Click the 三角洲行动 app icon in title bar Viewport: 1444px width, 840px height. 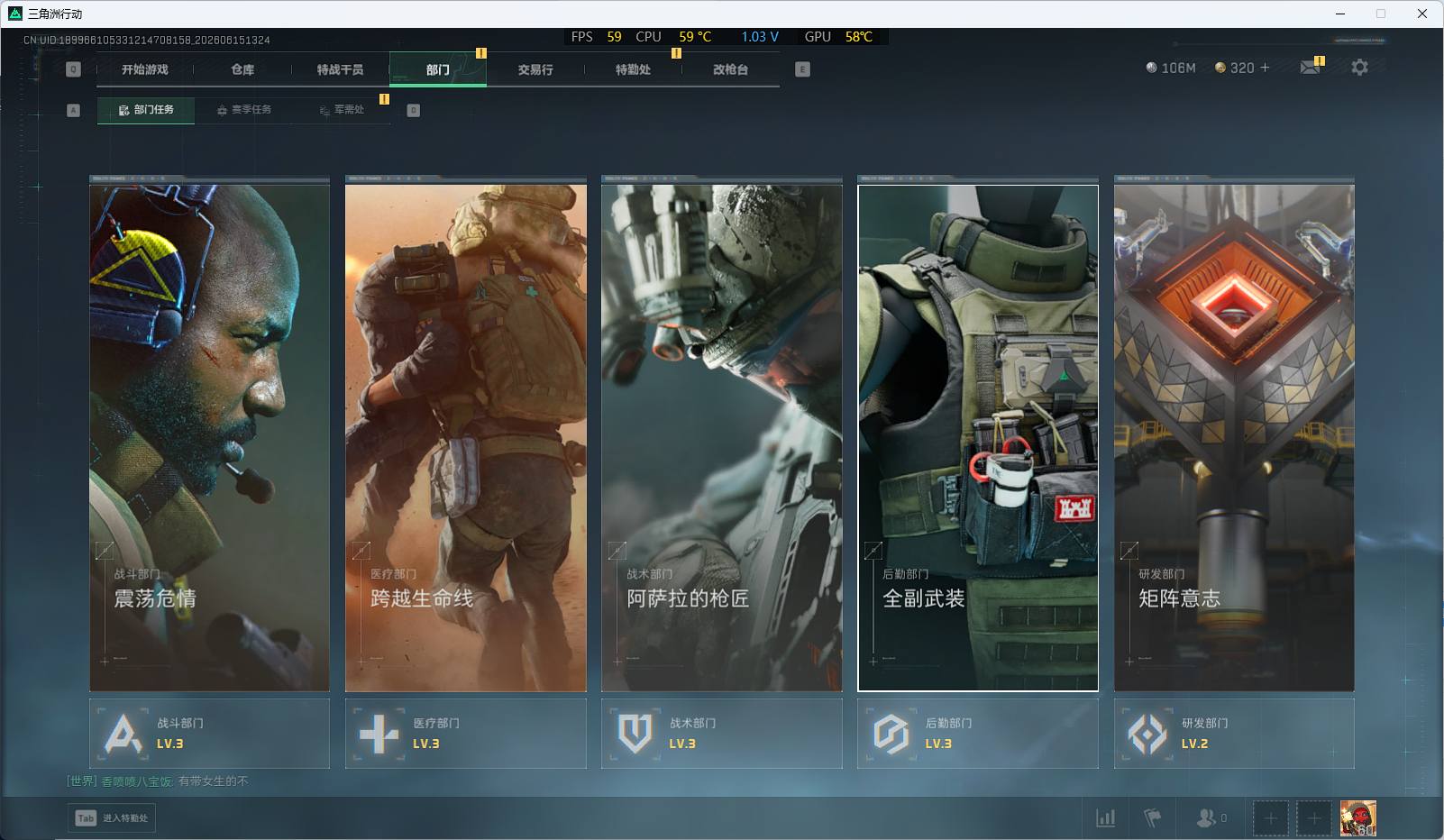click(x=15, y=14)
